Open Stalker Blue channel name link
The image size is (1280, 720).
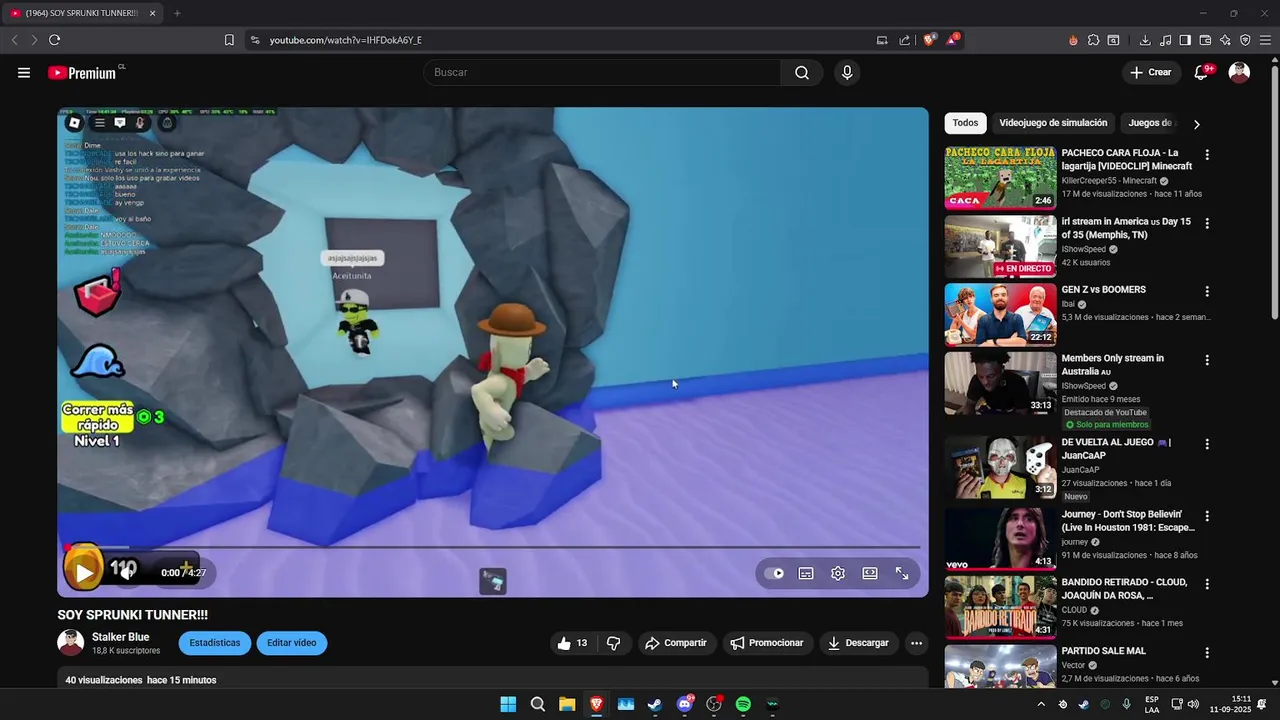(121, 637)
